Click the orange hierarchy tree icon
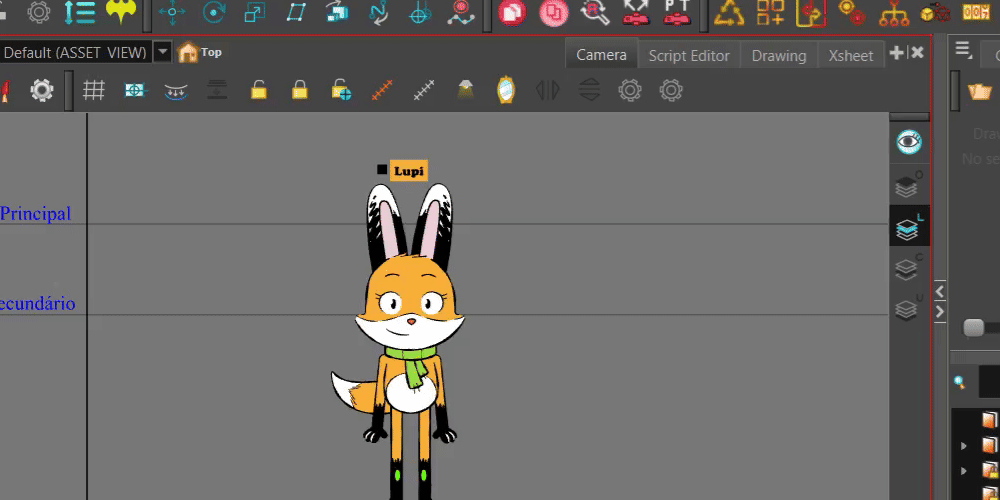This screenshot has height=500, width=1000. point(893,13)
